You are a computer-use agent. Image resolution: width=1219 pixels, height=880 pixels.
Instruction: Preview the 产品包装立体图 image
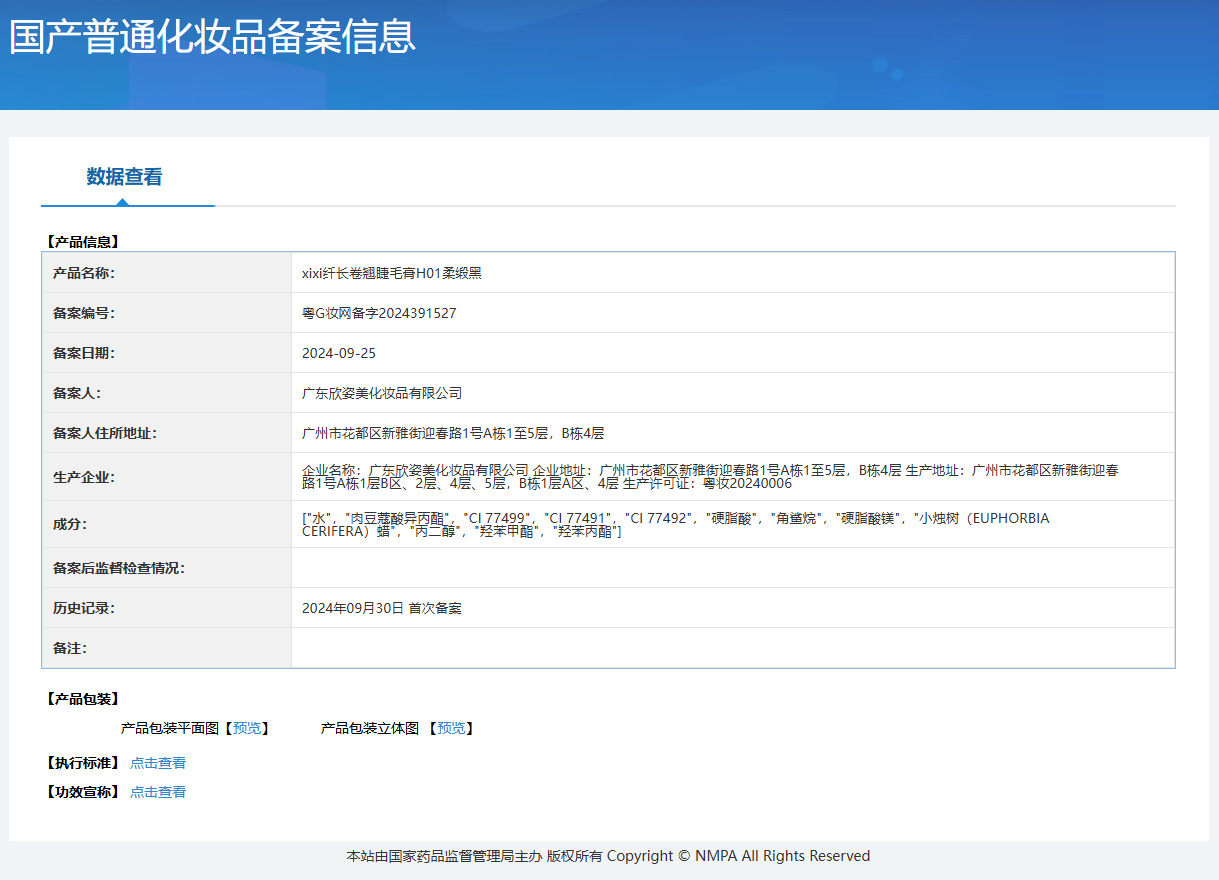(x=449, y=728)
